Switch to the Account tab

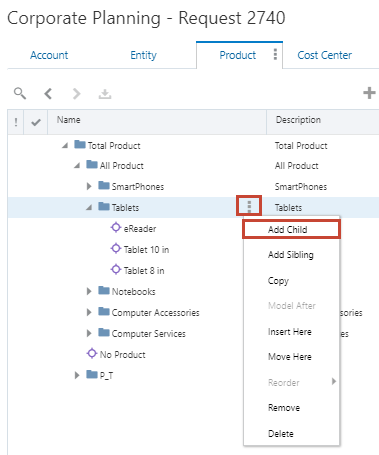coord(49,55)
